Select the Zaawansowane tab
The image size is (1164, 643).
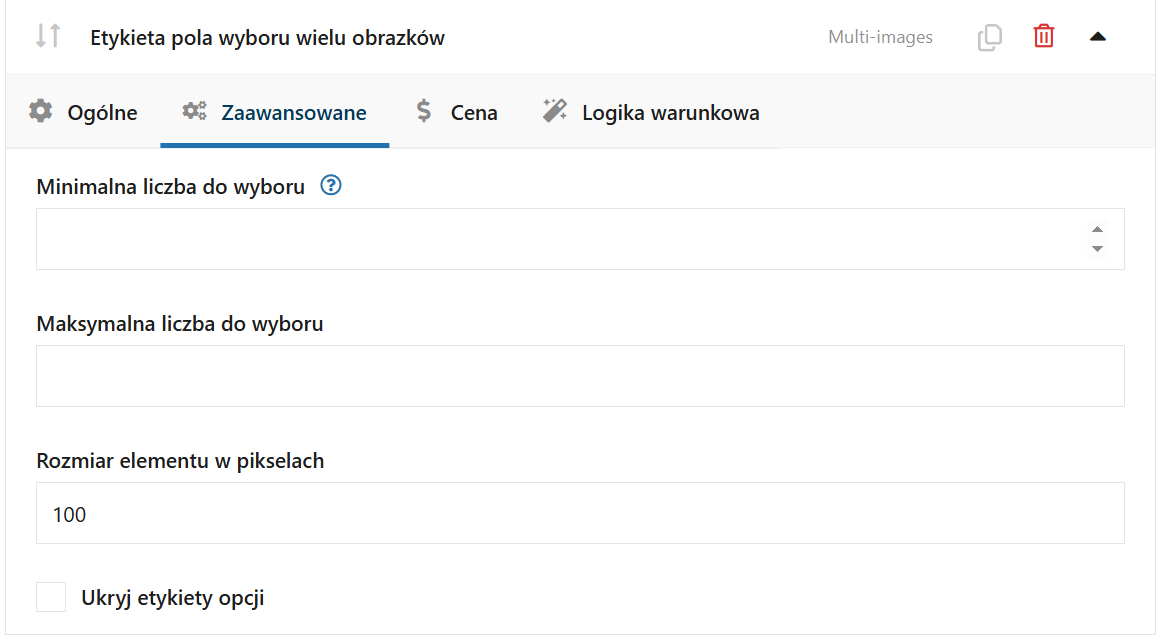point(294,113)
